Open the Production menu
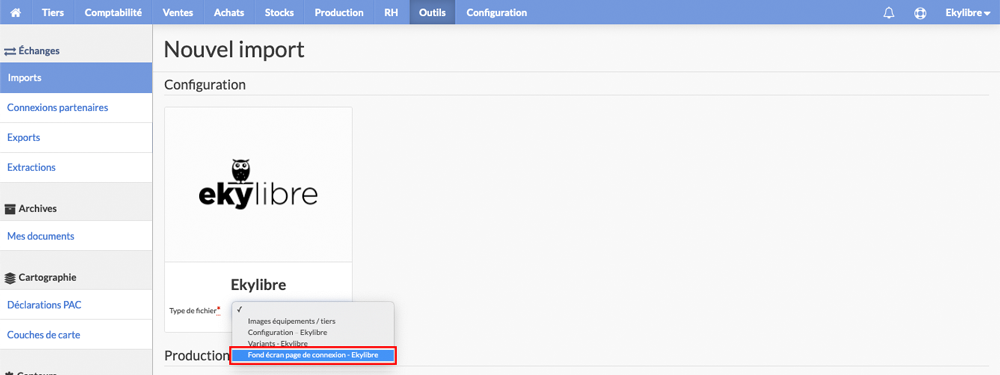This screenshot has height=375, width=1000. [339, 12]
